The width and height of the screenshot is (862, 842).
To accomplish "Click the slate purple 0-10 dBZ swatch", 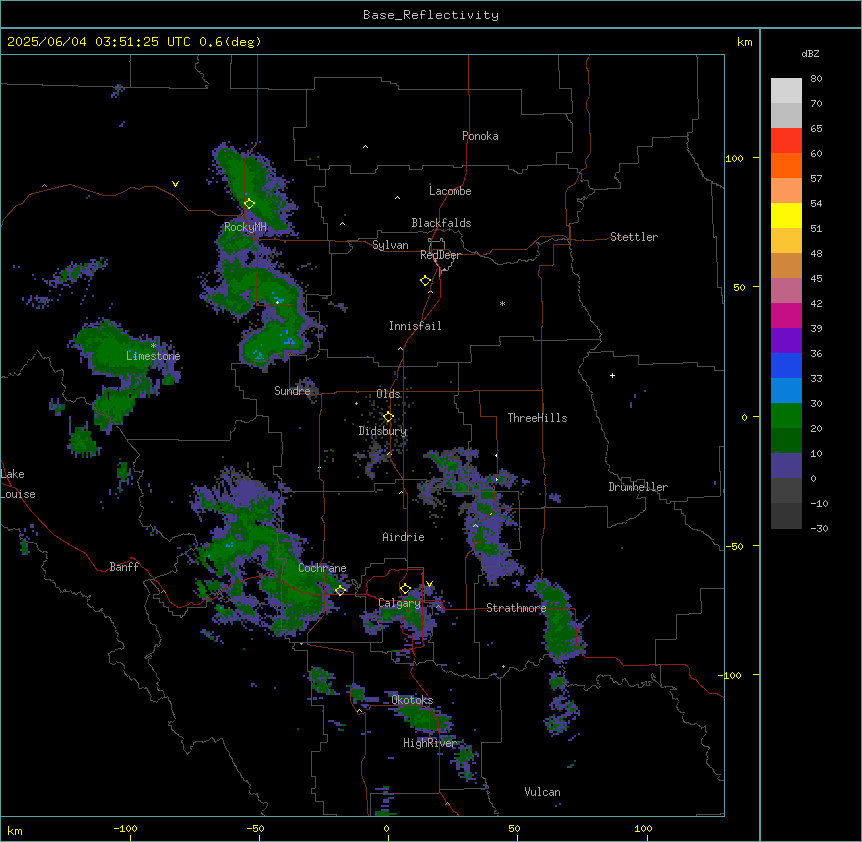I will point(786,466).
